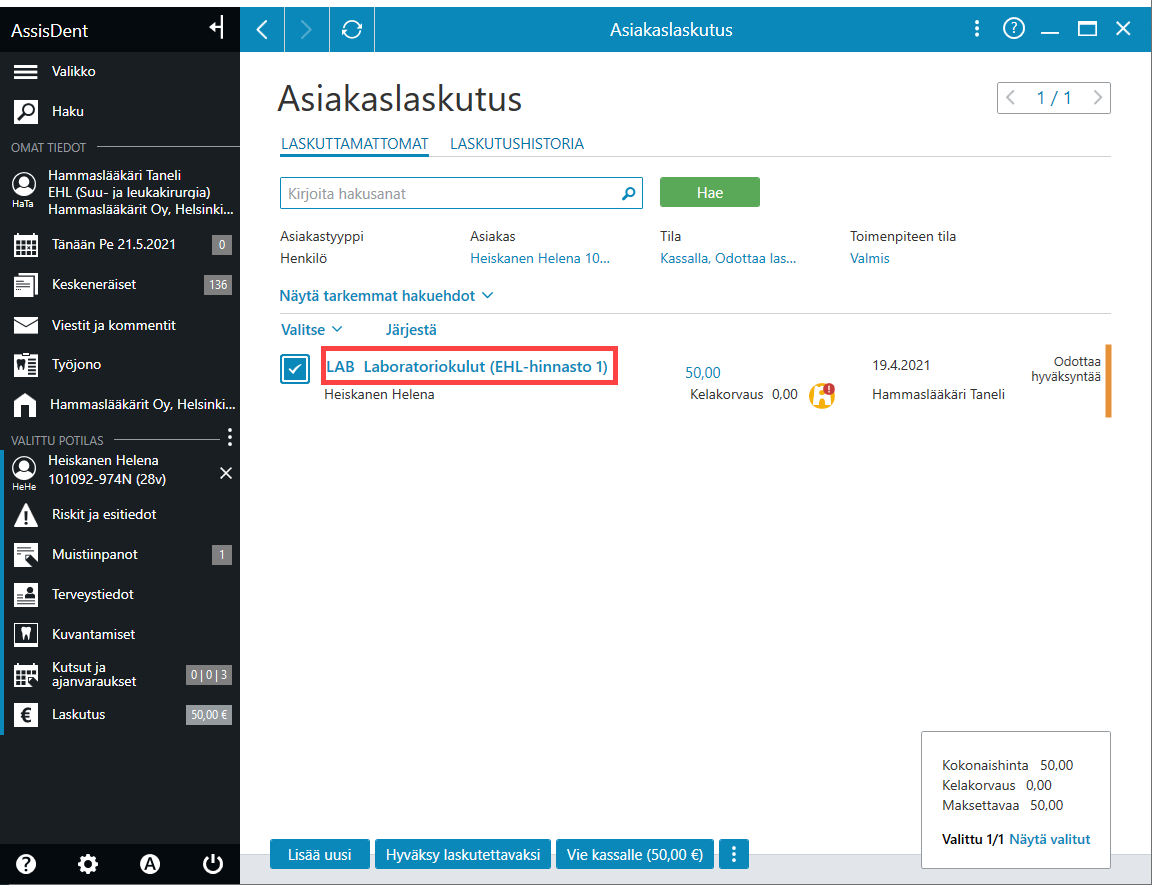This screenshot has height=885, width=1152.
Task: Click Asiakas filter Heiskanen Helena
Action: point(540,259)
